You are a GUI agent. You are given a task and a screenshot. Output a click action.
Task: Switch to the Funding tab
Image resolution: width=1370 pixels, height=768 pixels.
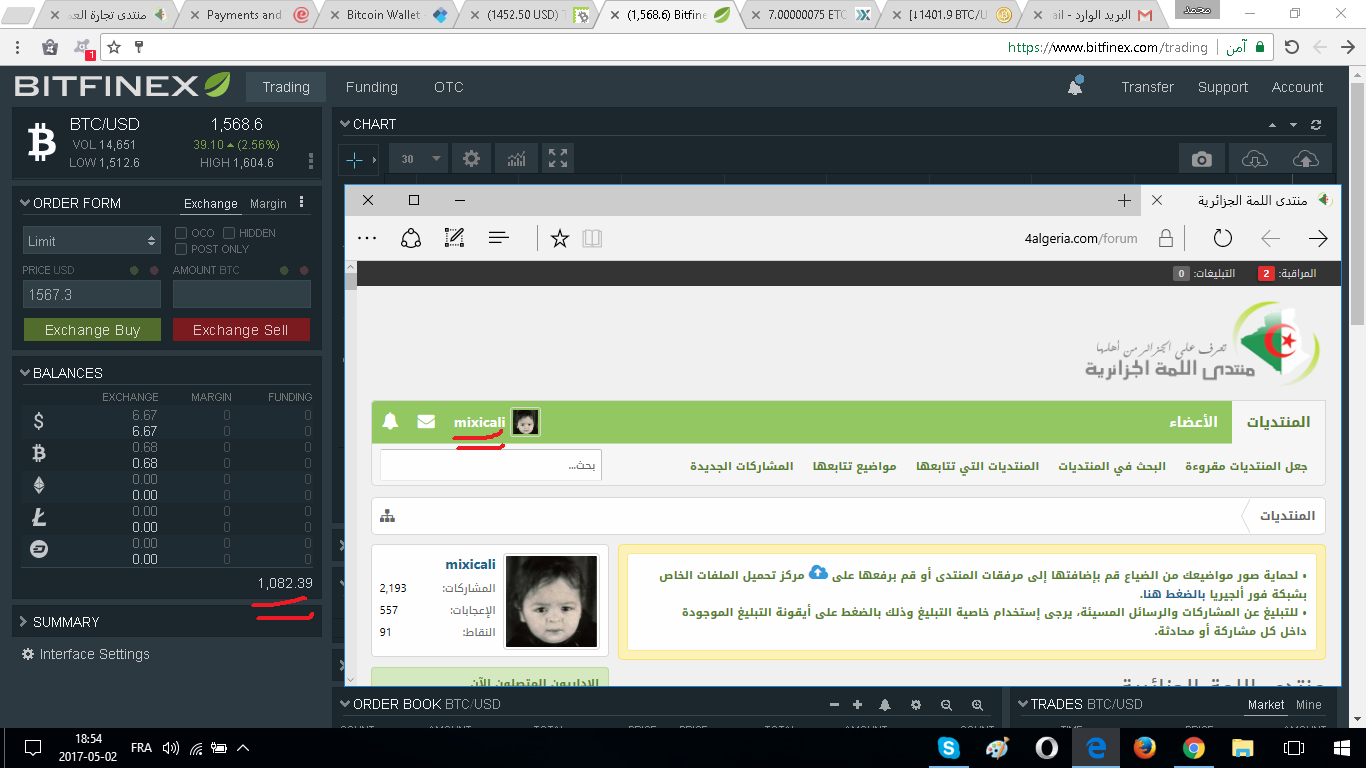371,87
